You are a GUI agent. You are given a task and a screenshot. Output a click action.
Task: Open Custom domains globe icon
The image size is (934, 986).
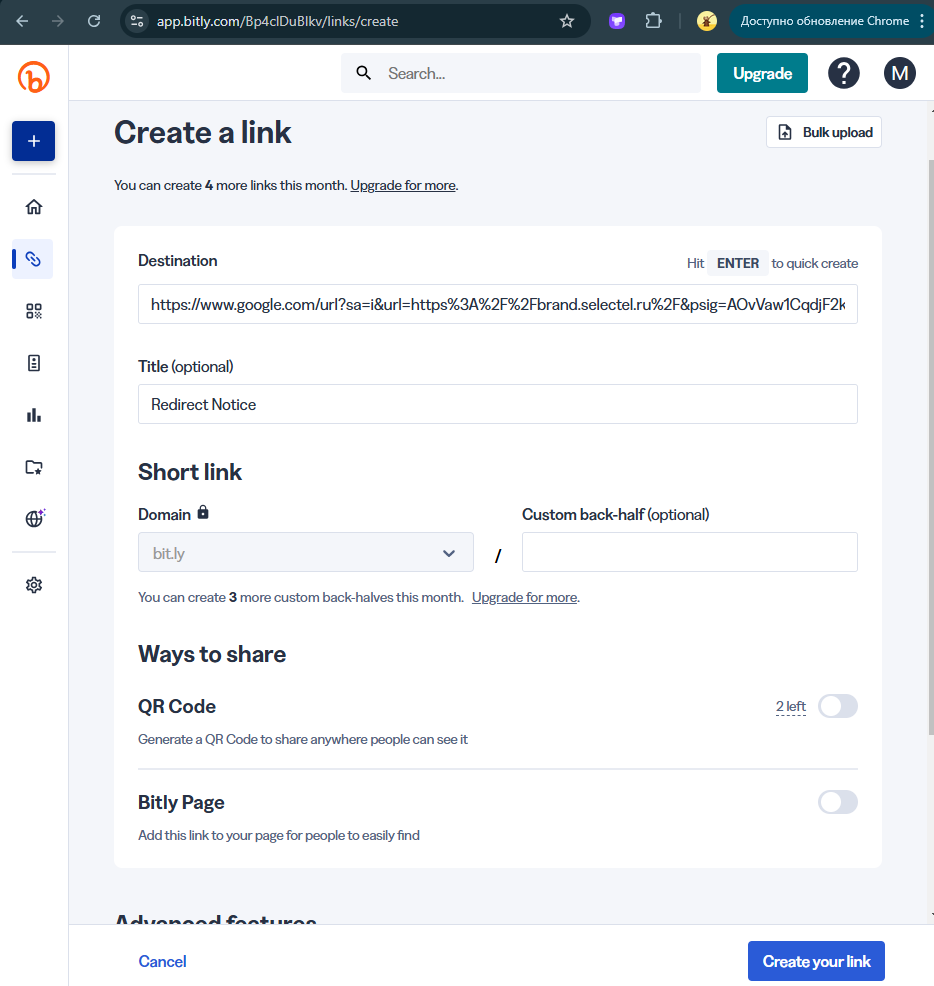pyautogui.click(x=34, y=518)
